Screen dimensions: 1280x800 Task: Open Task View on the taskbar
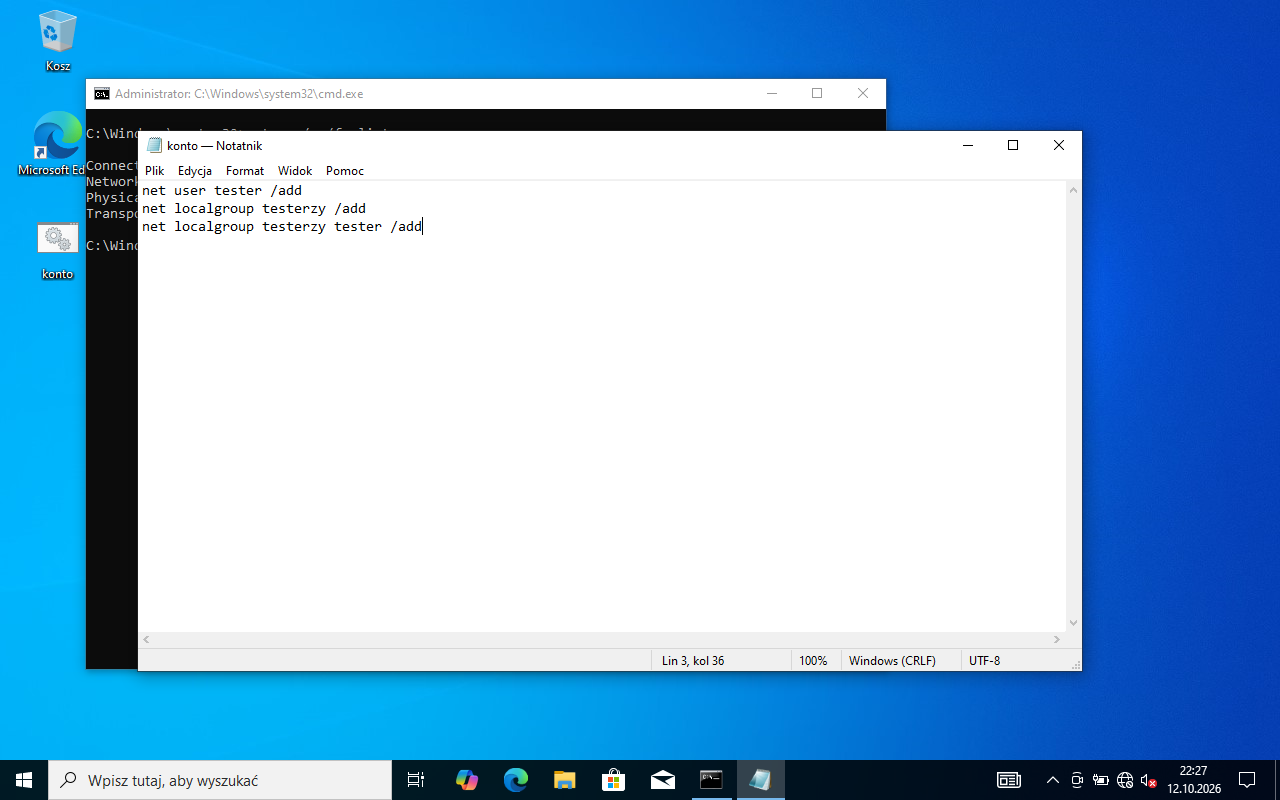point(416,780)
